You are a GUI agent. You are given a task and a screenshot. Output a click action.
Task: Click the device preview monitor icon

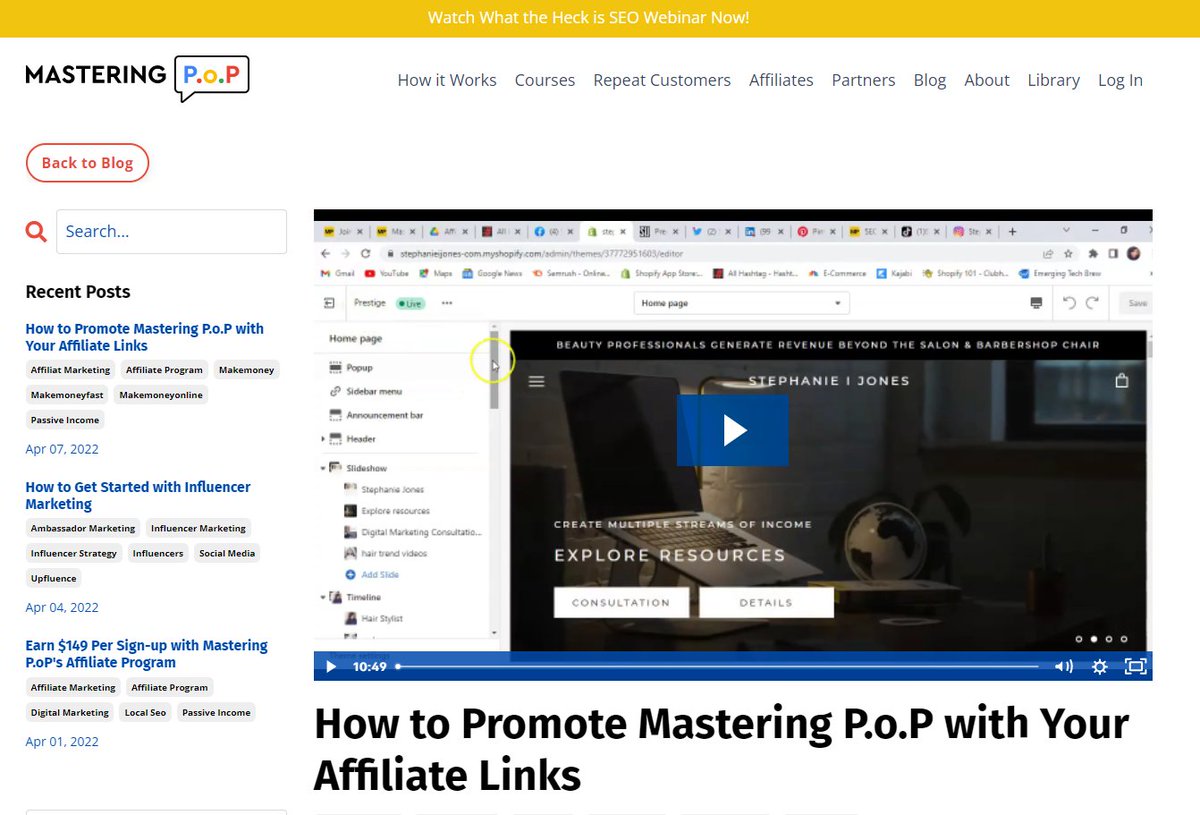coord(1034,303)
